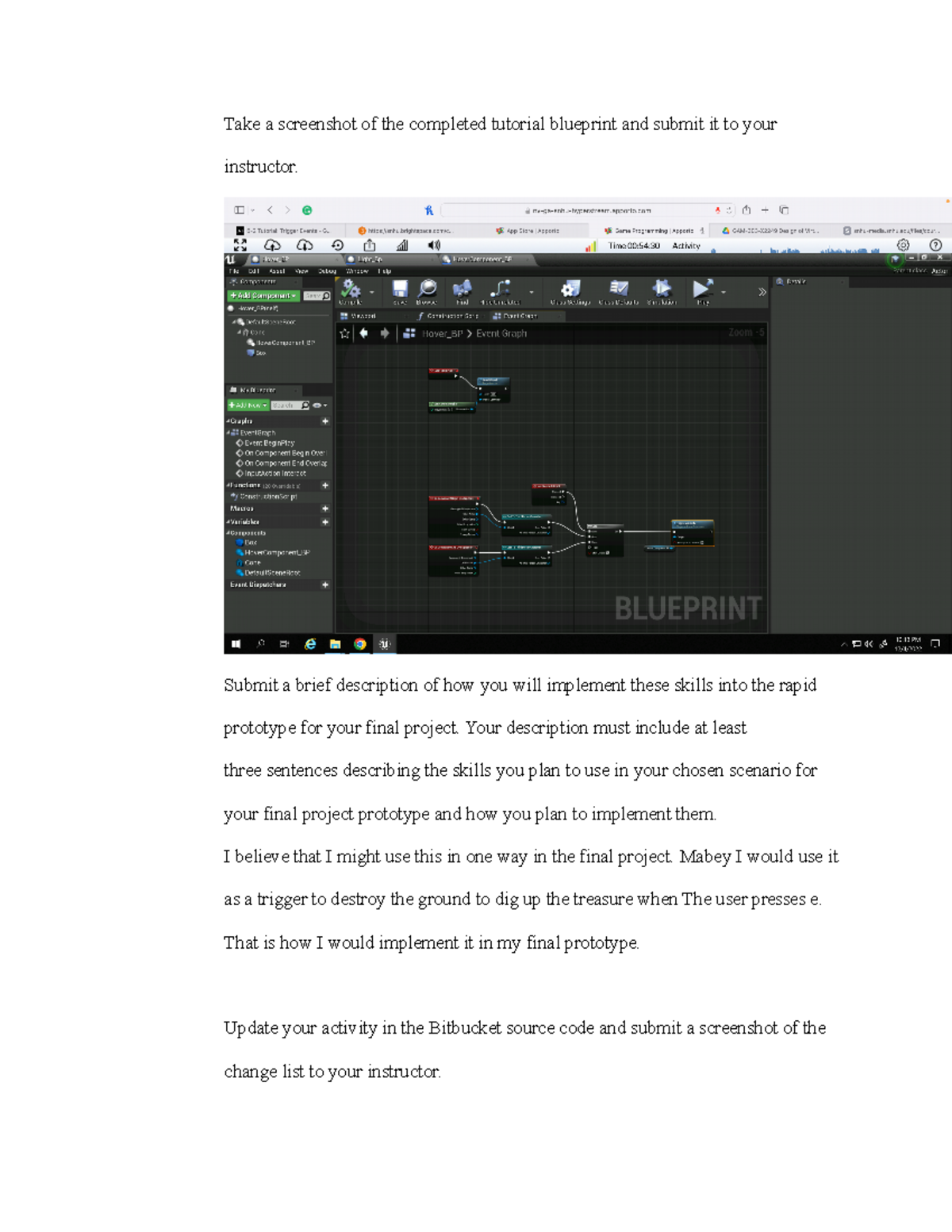Click the green Add Component button

pos(263,295)
